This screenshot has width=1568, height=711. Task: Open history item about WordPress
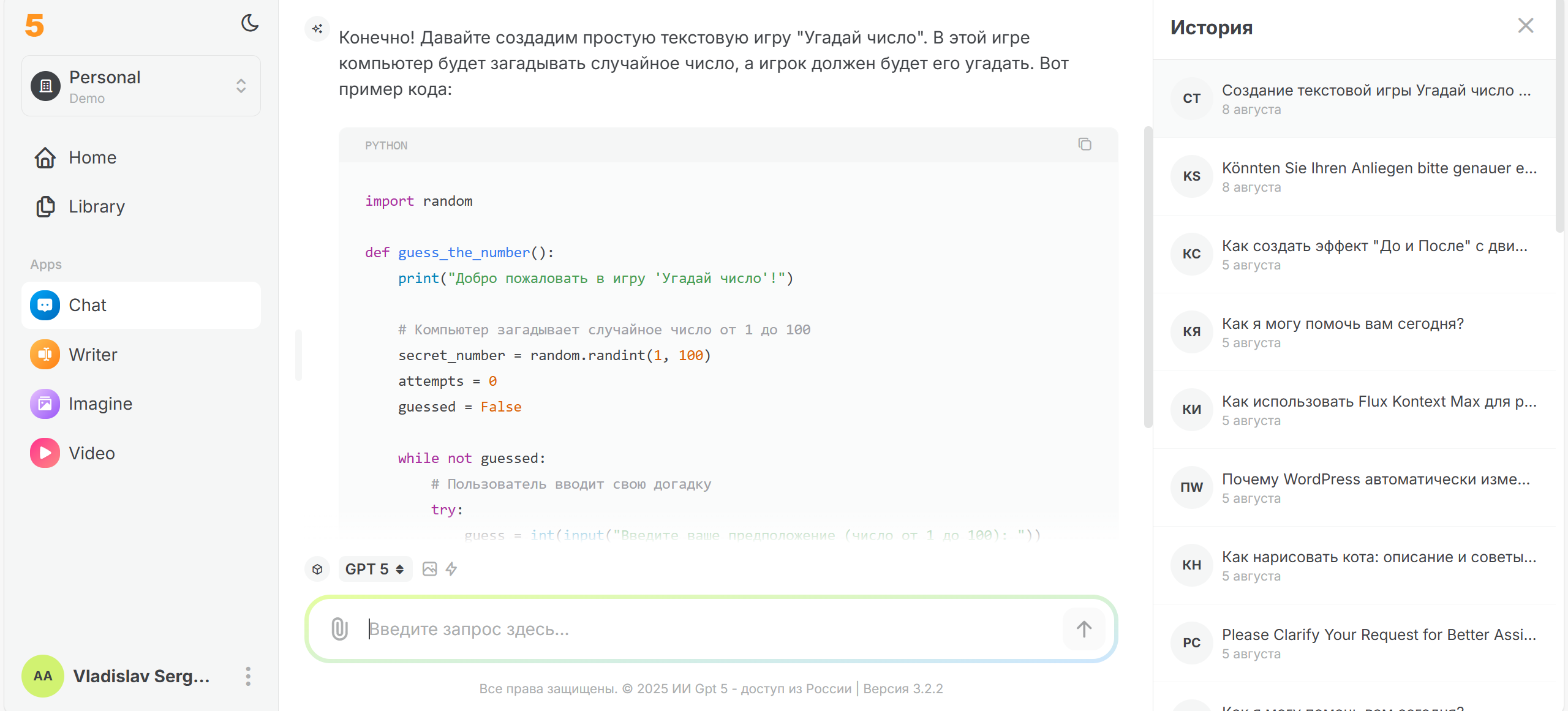[1354, 487]
